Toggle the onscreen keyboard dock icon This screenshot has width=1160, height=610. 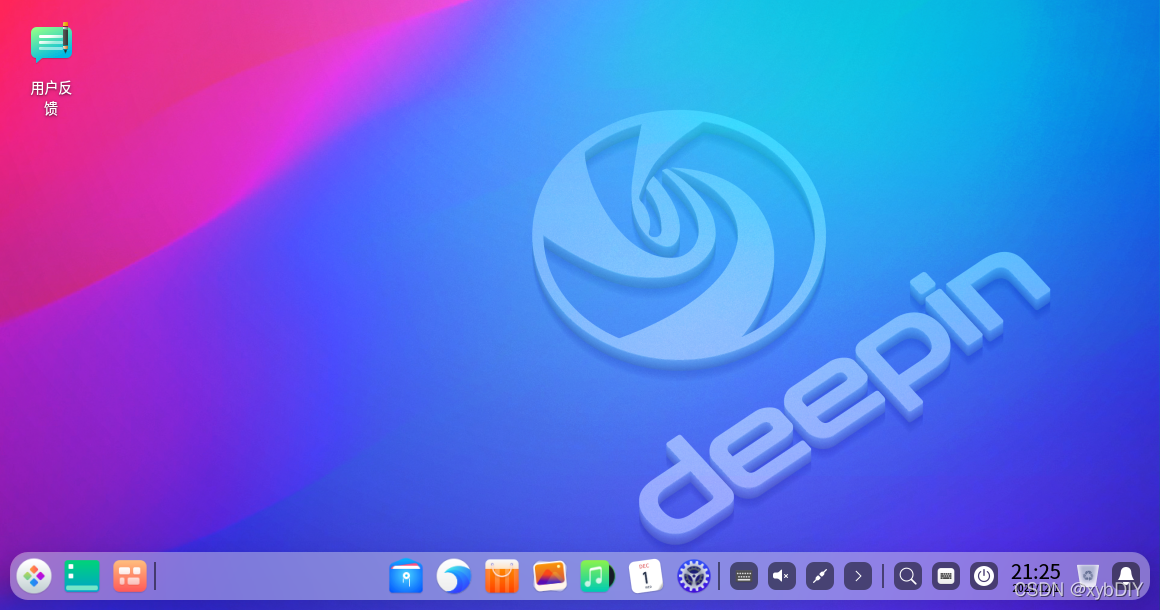click(x=945, y=576)
